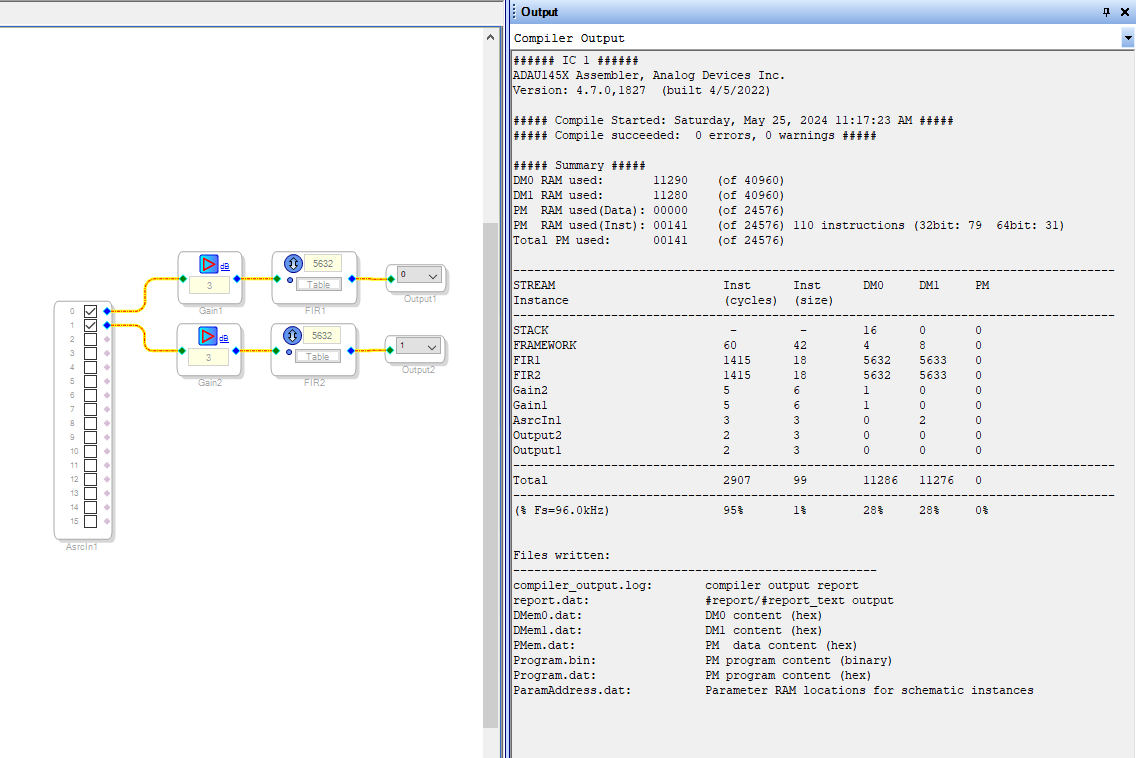Click 'Program.bin:' in files written list
The height and width of the screenshot is (758, 1136).
coord(555,661)
